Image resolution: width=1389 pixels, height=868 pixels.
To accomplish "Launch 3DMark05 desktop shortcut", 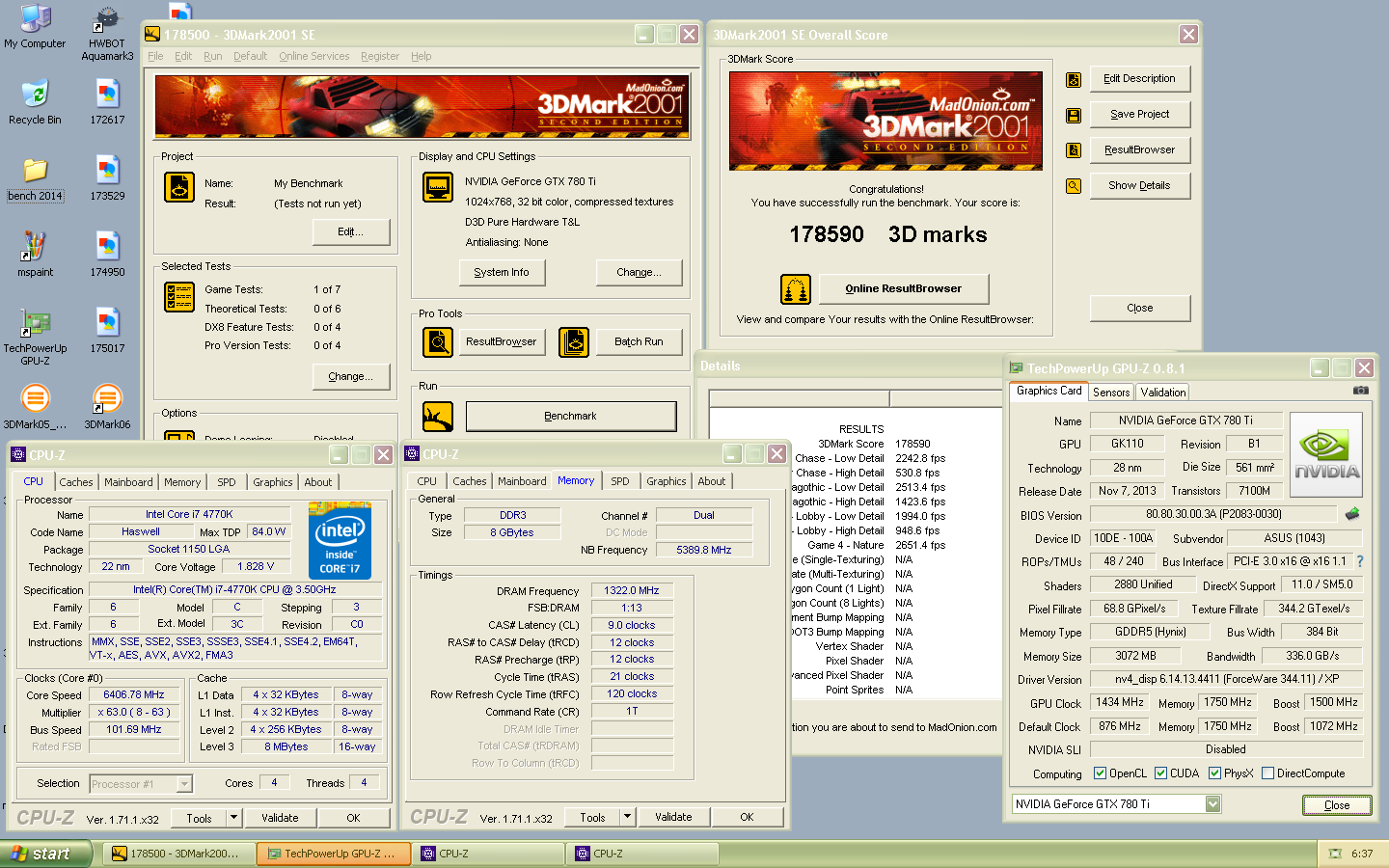I will tap(35, 407).
